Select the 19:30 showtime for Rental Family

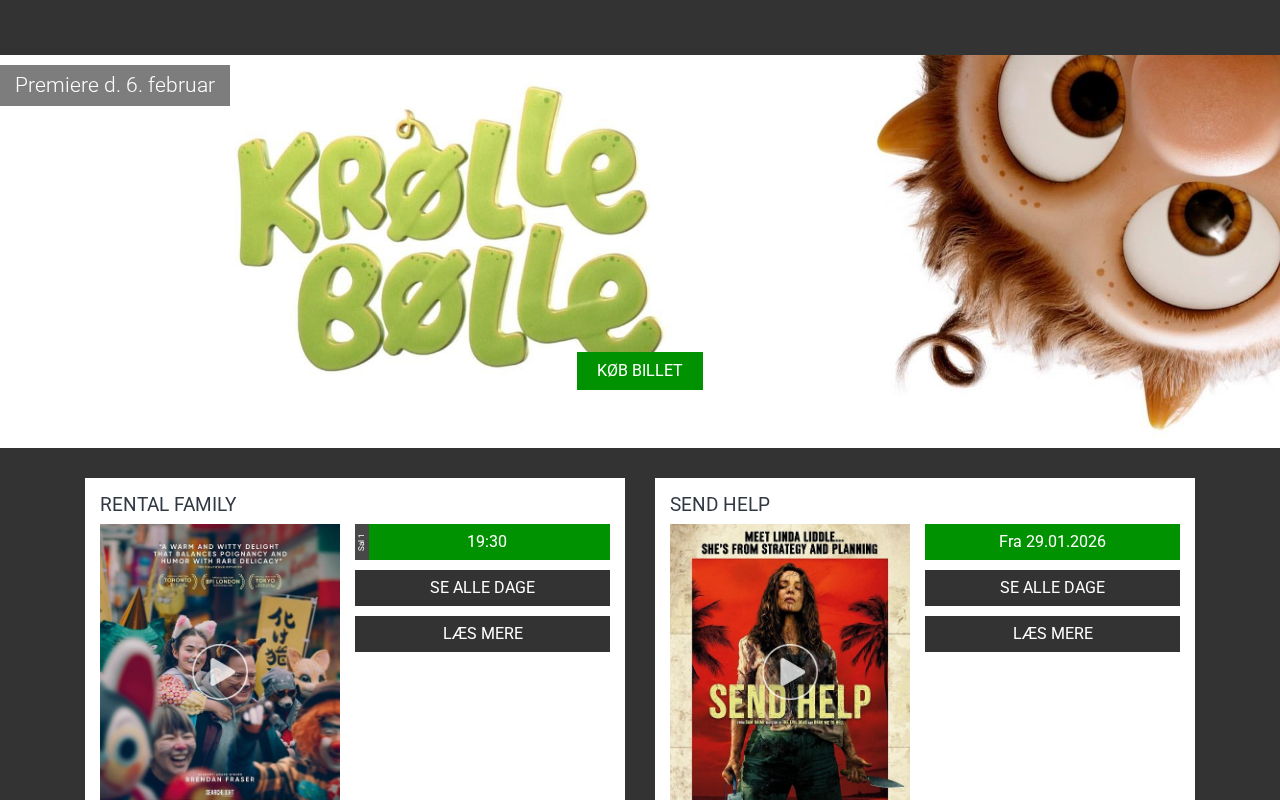click(489, 542)
